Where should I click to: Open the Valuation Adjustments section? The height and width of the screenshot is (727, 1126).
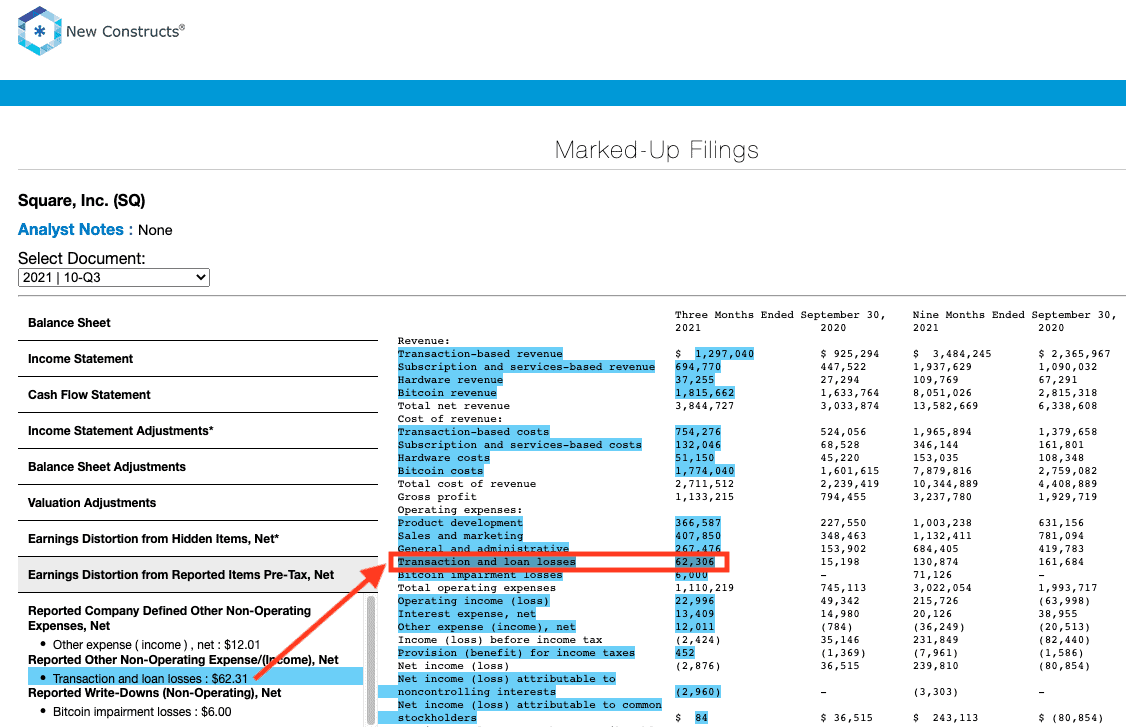click(x=197, y=503)
